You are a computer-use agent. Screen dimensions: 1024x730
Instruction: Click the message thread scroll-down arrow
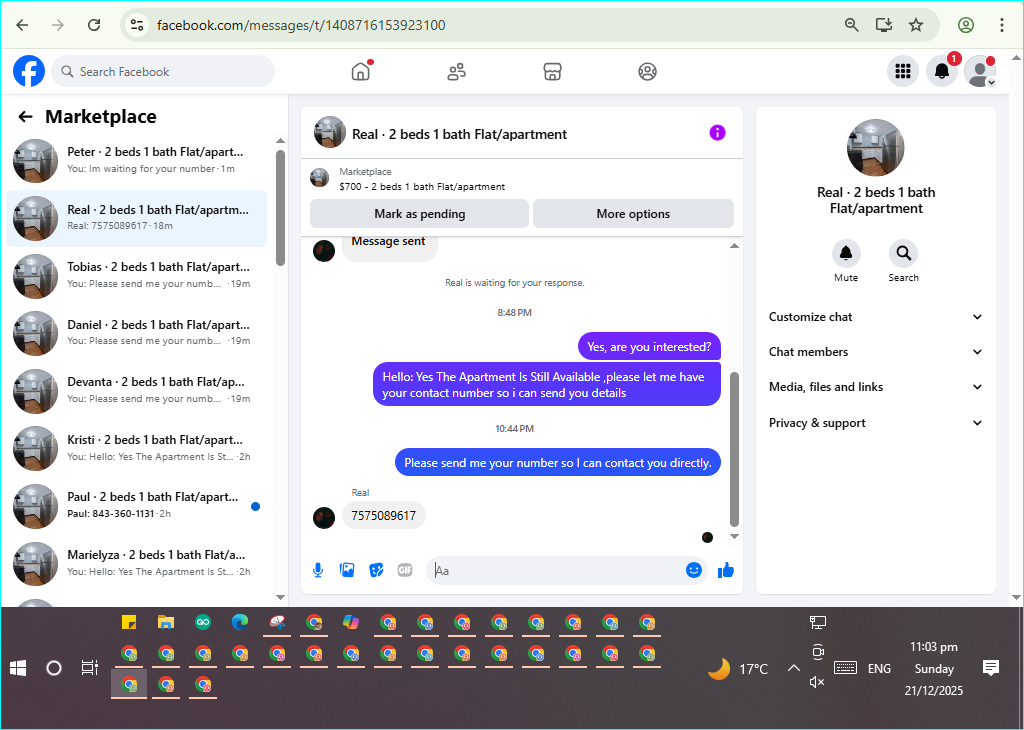tap(734, 536)
